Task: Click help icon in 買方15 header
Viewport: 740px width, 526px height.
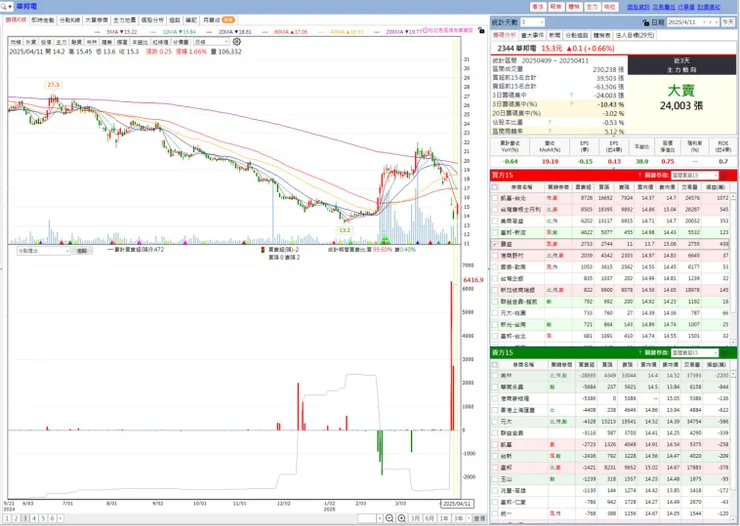Action: pos(639,175)
